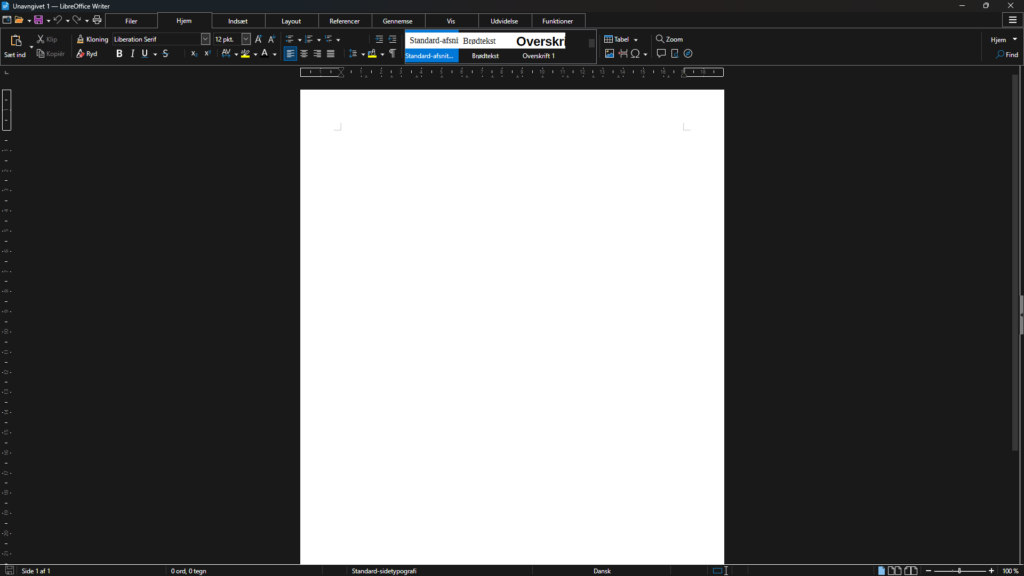Expand the font size dropdown
The image size is (1024, 576).
[x=246, y=39]
